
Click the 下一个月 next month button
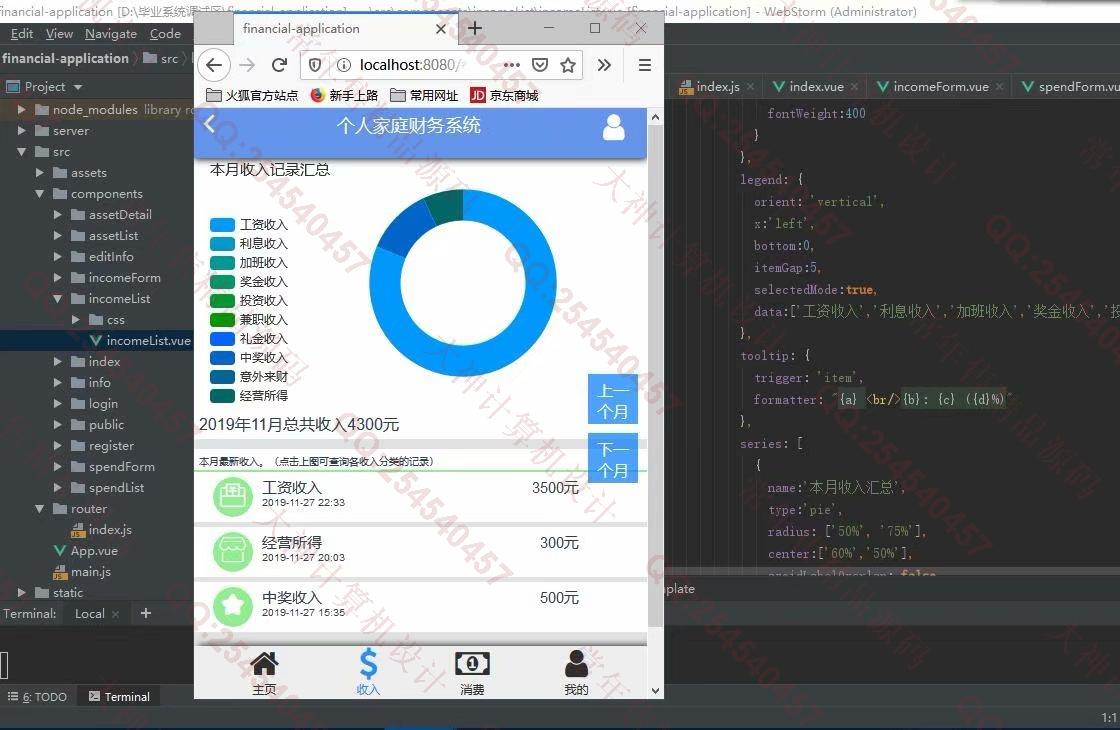pyautogui.click(x=613, y=460)
